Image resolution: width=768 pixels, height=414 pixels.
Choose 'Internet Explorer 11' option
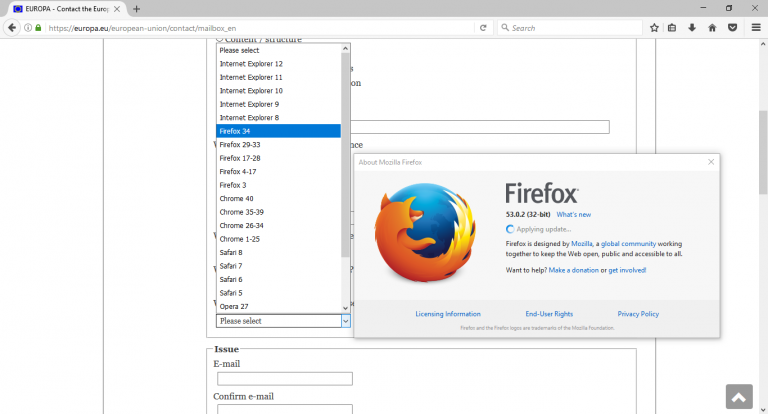251,77
